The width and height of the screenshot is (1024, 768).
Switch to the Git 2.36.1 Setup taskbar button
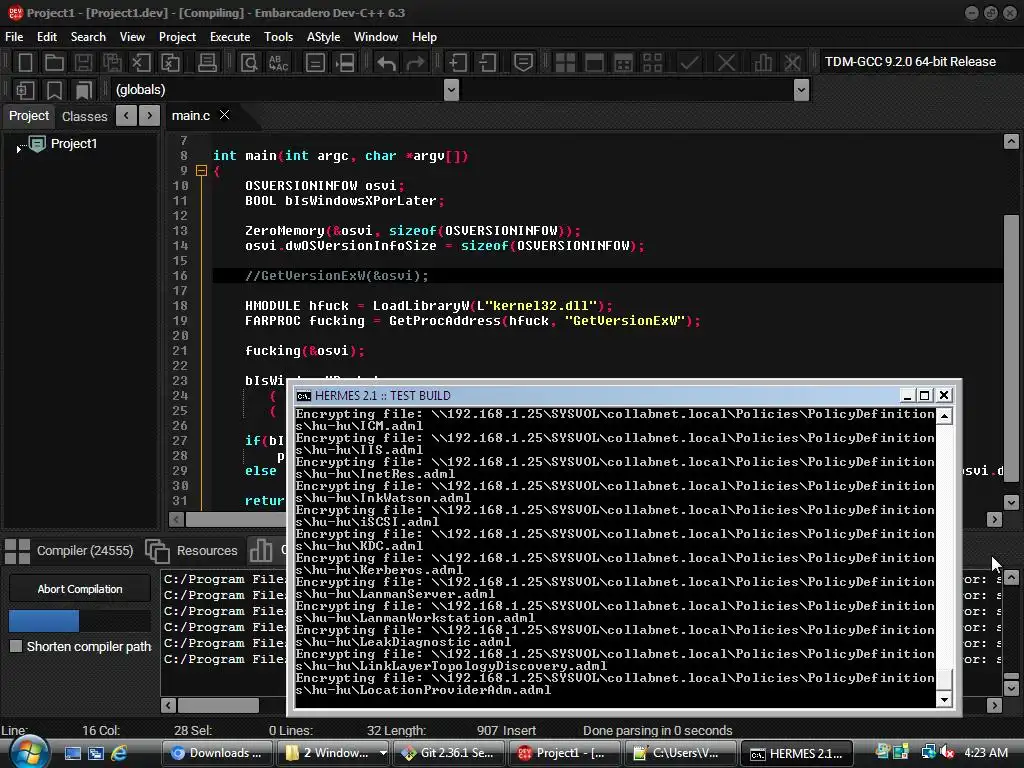point(448,752)
